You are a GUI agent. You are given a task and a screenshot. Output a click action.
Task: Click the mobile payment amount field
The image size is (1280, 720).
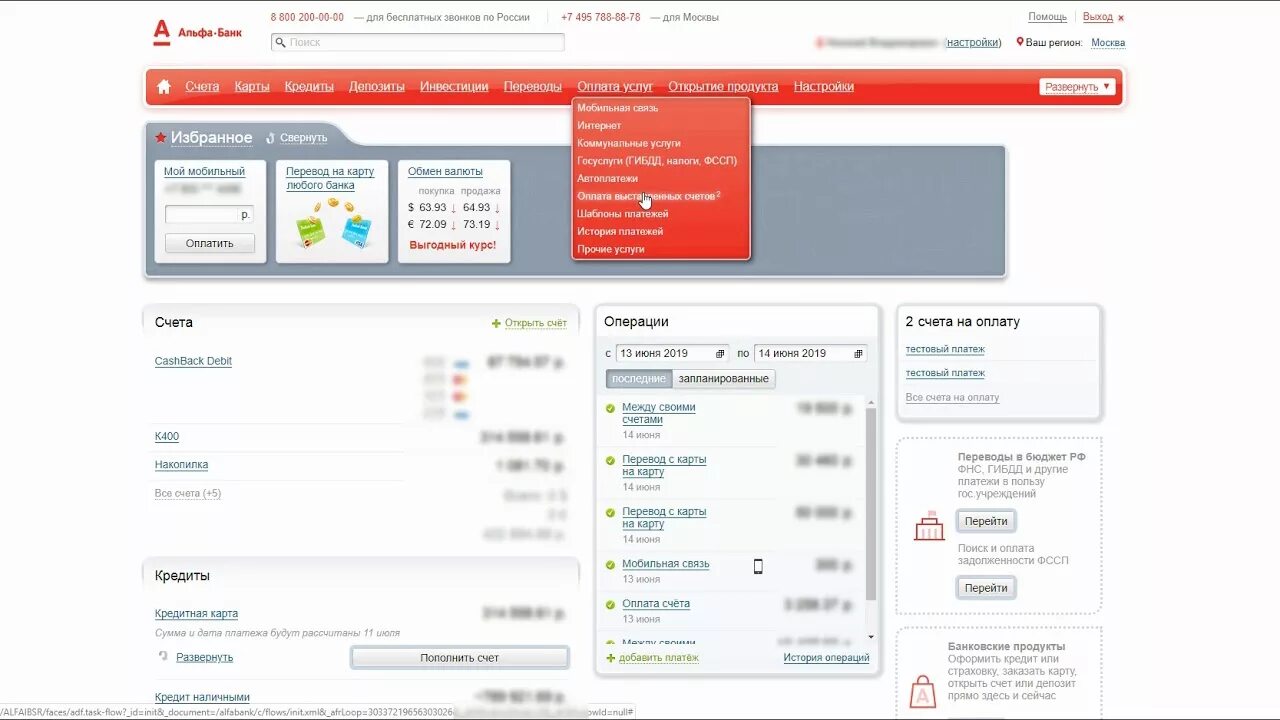(x=209, y=214)
